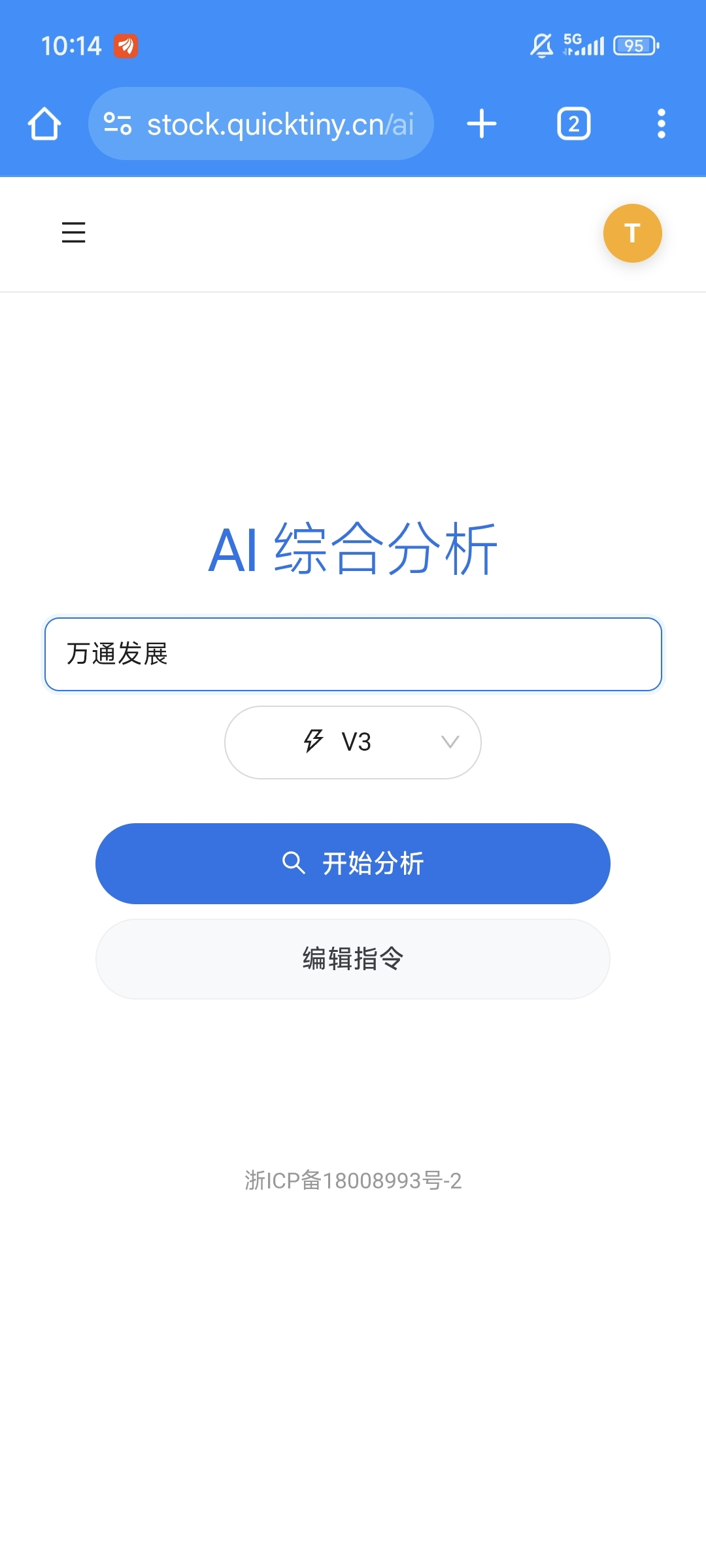706x1568 pixels.
Task: Tap the red app notification icon
Action: [x=126, y=46]
